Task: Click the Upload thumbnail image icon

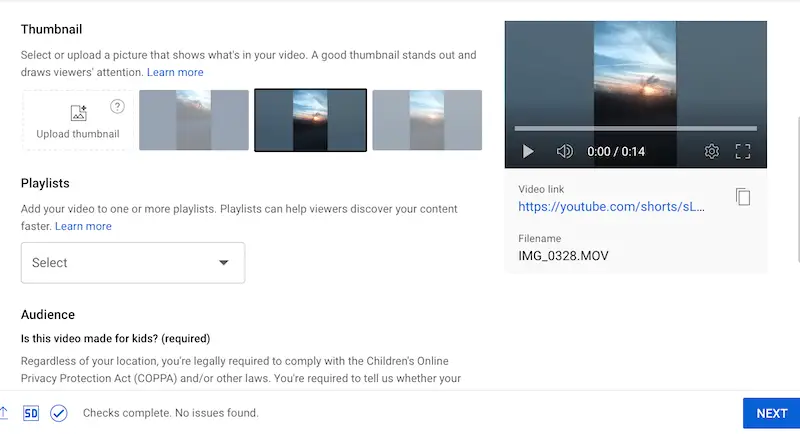Action: coord(78,113)
